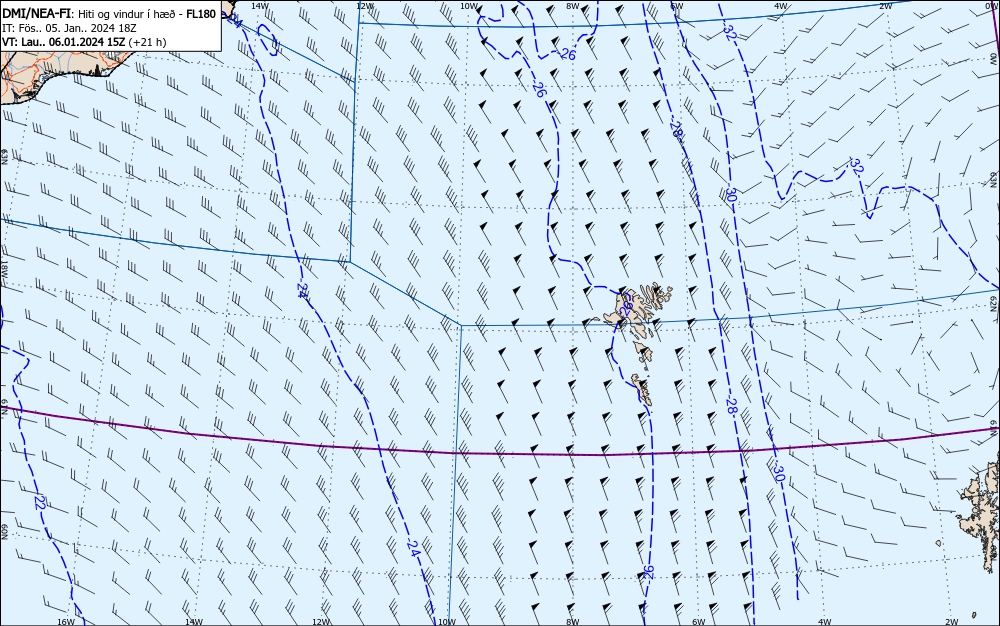
Task: Click the "10W" longitude label on top edge
Action: [x=469, y=6]
